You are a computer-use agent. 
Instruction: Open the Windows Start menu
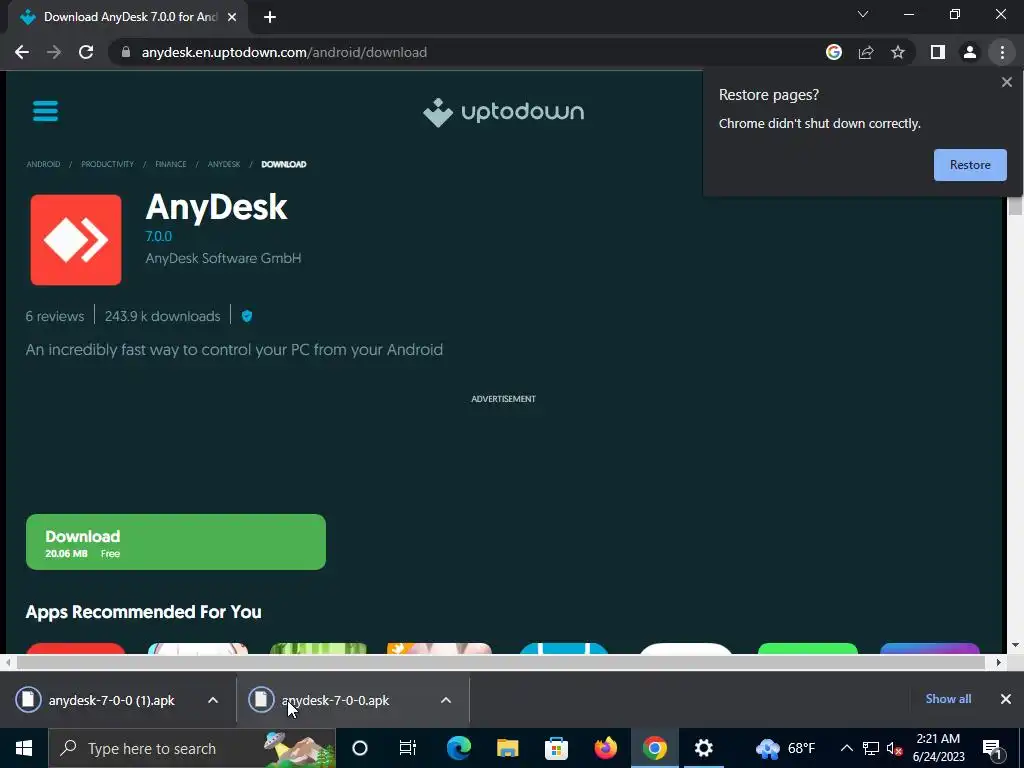pos(24,748)
